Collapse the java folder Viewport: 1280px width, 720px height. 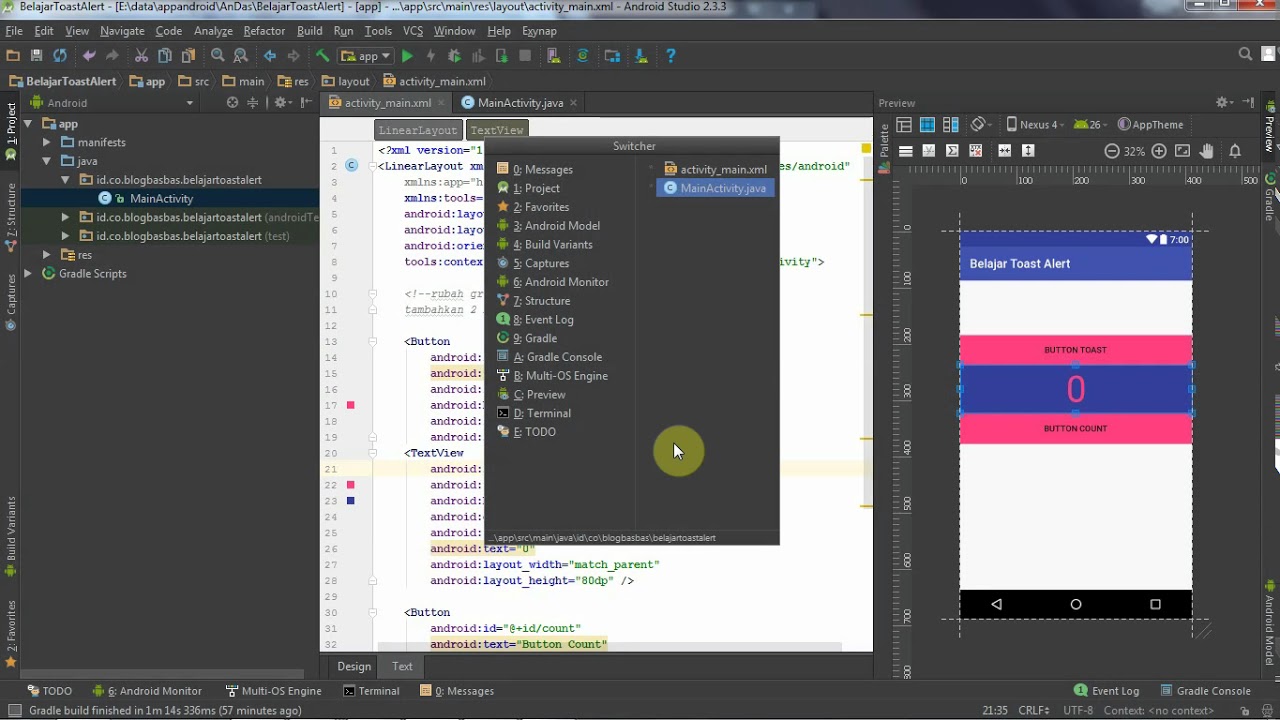46,161
